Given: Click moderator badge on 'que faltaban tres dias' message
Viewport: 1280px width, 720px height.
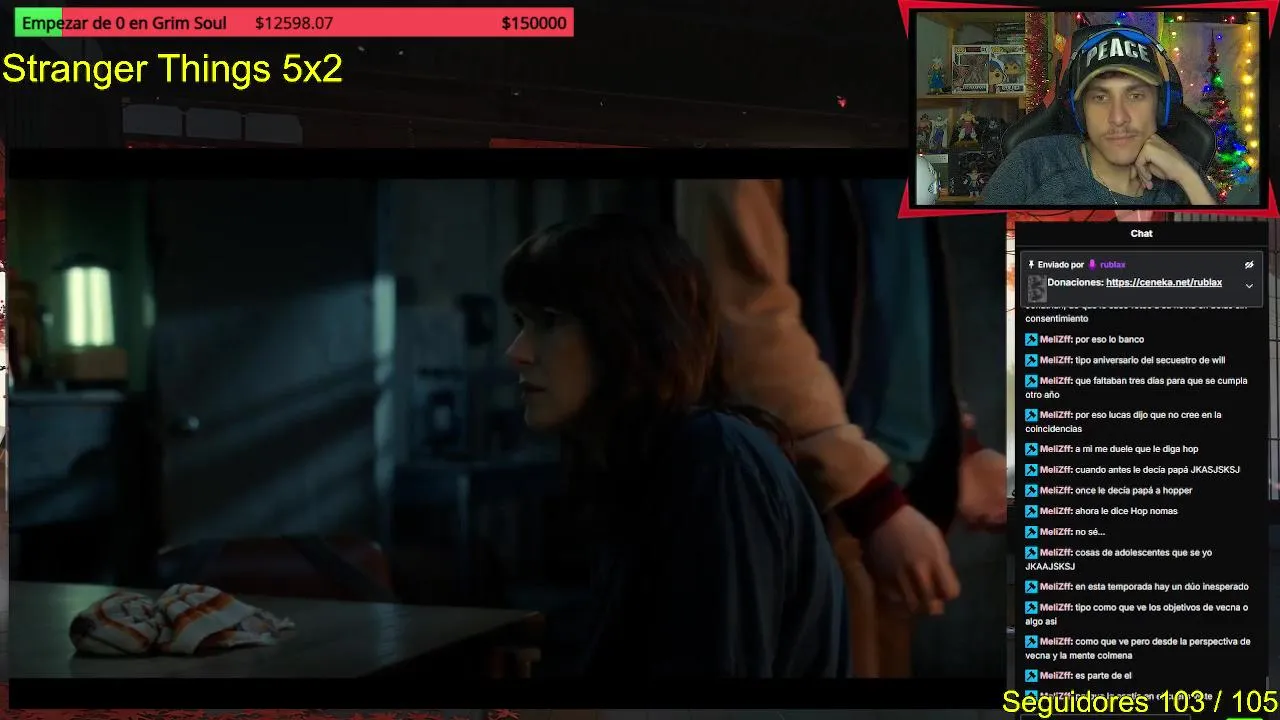Looking at the screenshot, I should click(1031, 381).
